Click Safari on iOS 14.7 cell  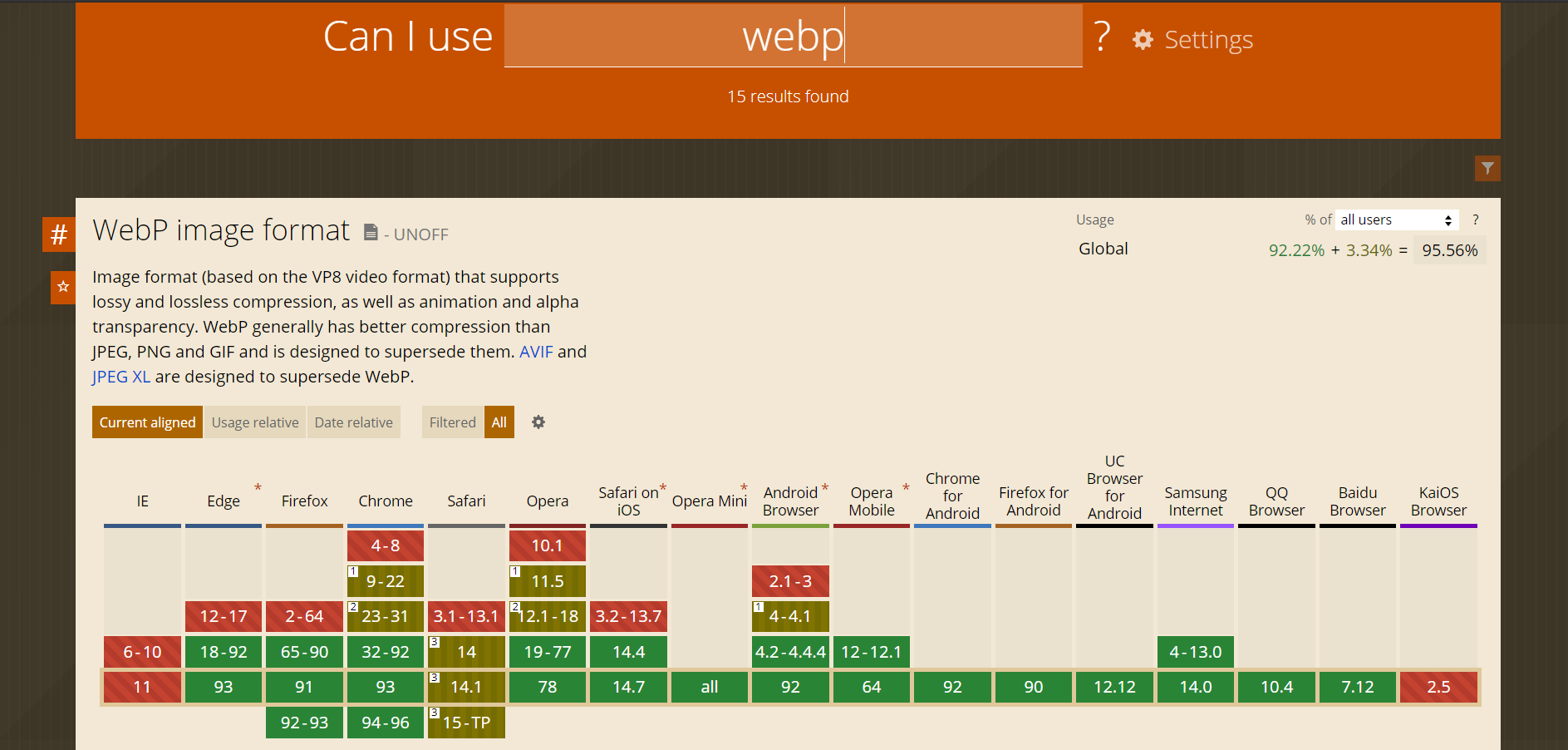coord(628,688)
